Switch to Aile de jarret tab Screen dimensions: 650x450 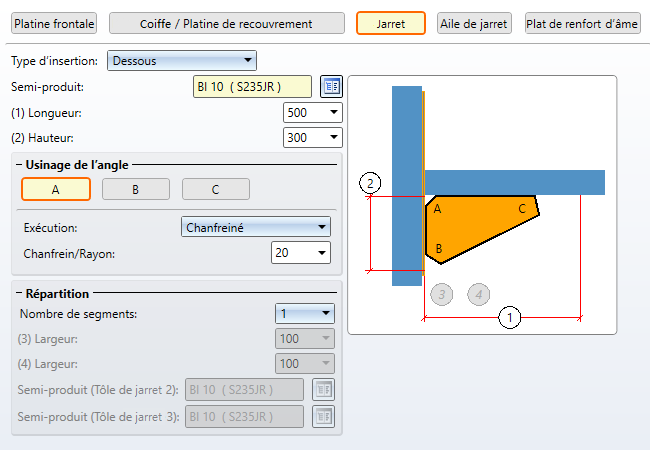[475, 23]
